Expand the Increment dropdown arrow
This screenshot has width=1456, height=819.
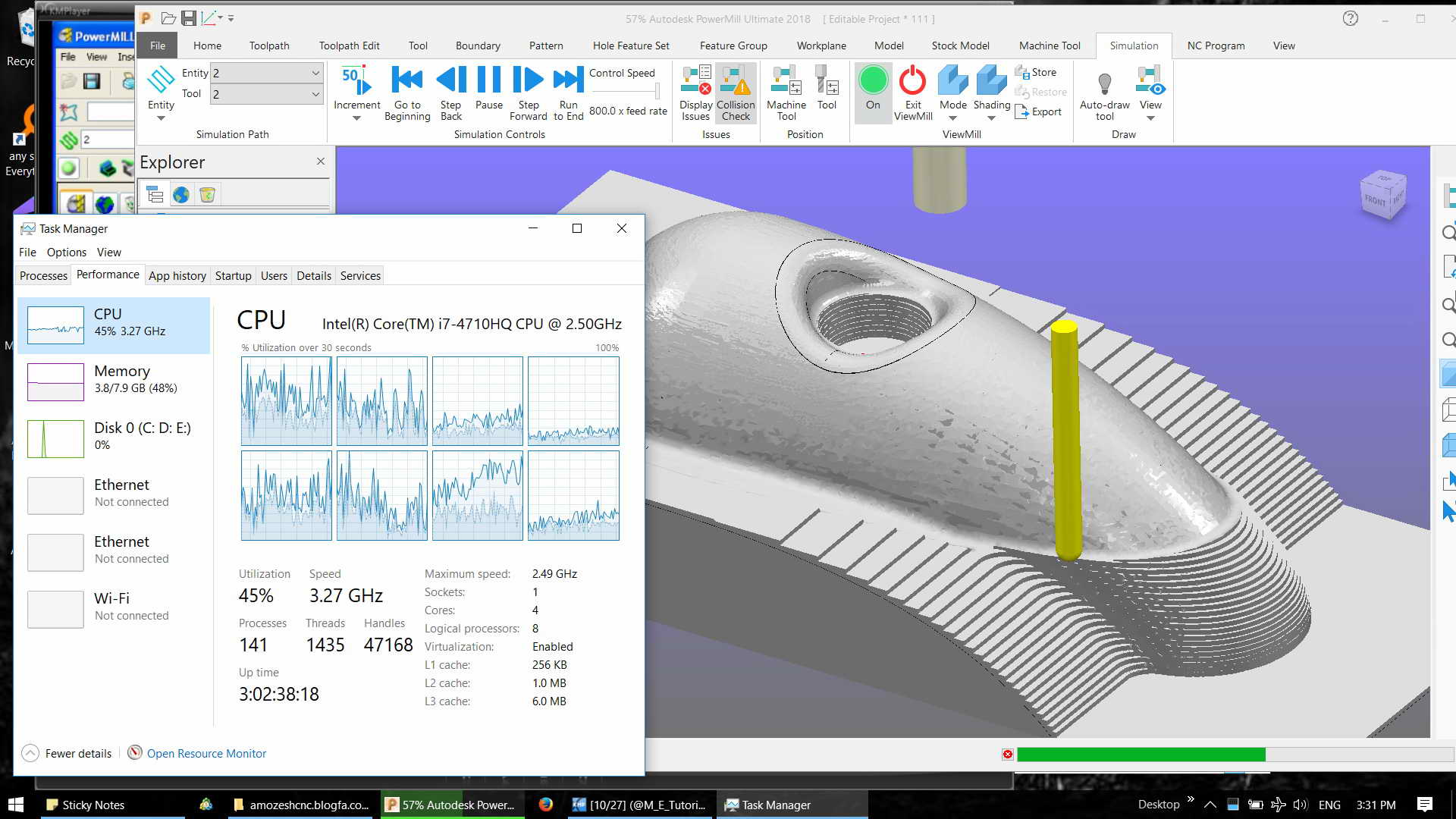tap(356, 118)
